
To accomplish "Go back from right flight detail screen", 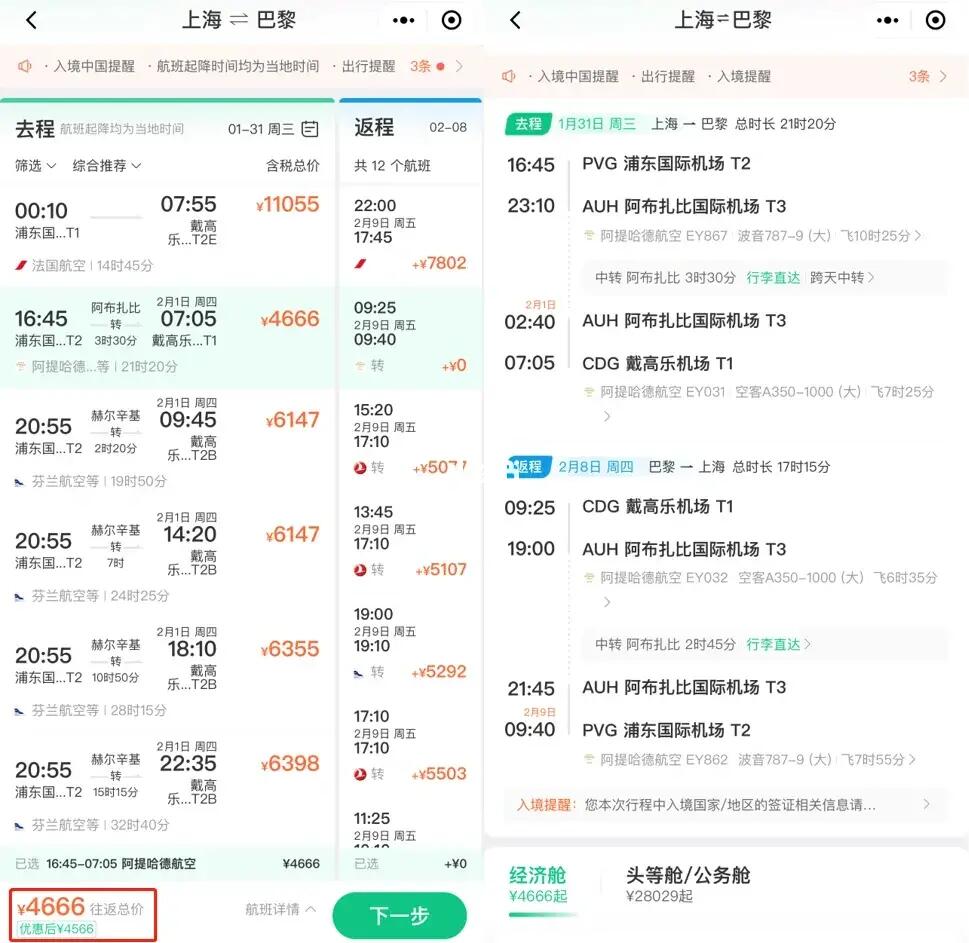I will (515, 20).
